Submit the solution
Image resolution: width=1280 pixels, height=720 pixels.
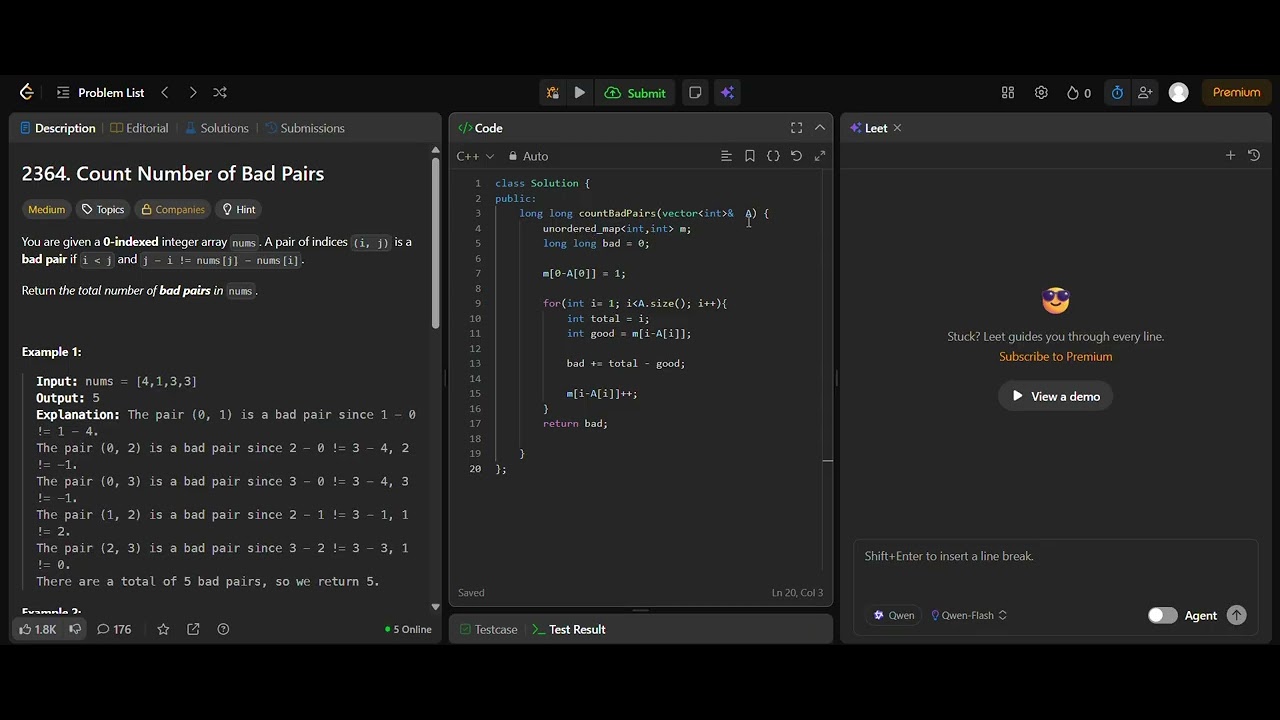(x=635, y=93)
